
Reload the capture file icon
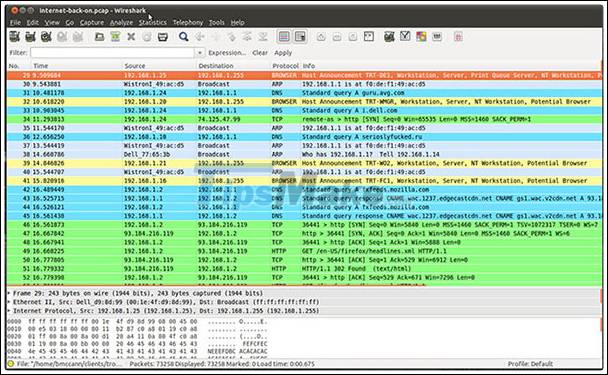pyautogui.click(x=147, y=37)
